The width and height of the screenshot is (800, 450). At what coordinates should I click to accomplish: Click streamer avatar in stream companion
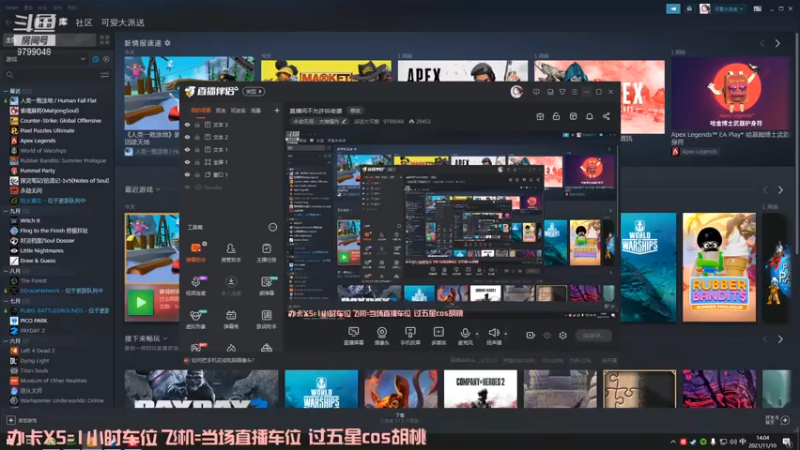[x=516, y=92]
